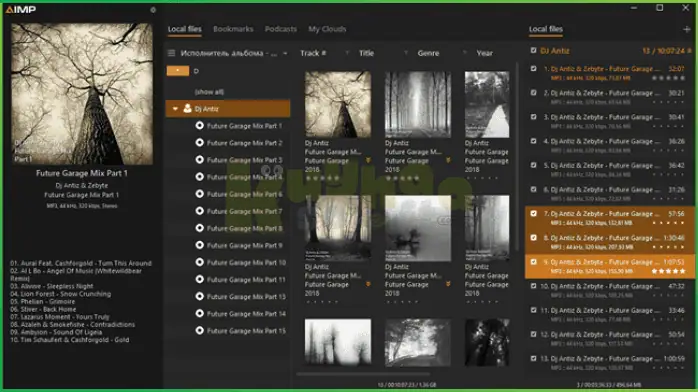Image resolution: width=698 pixels, height=392 pixels.
Task: Collapse the Dj Antiz tree node arrow
Action: coord(175,109)
